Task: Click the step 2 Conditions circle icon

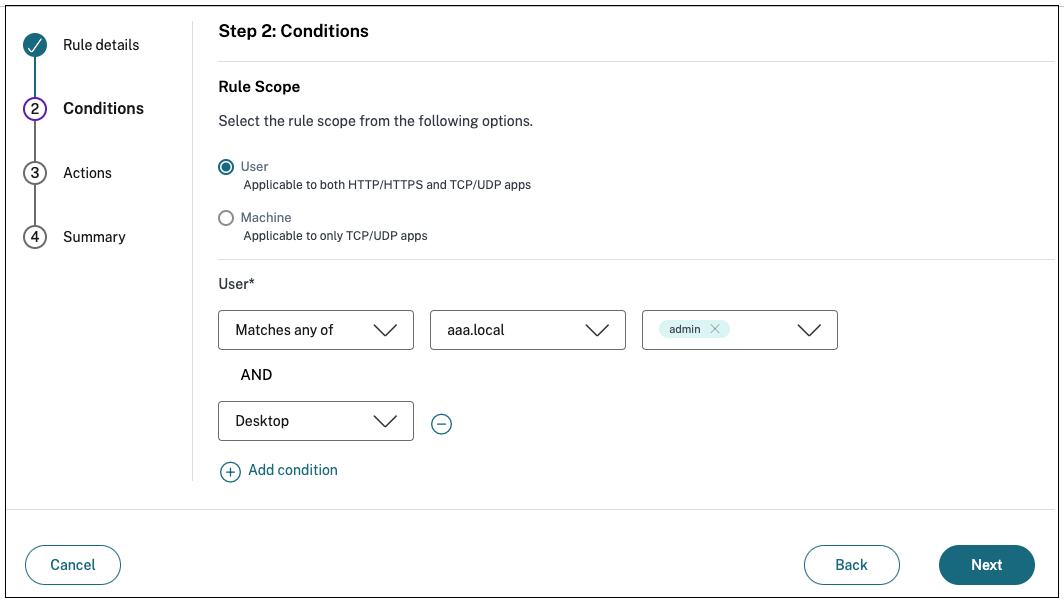Action: [35, 109]
